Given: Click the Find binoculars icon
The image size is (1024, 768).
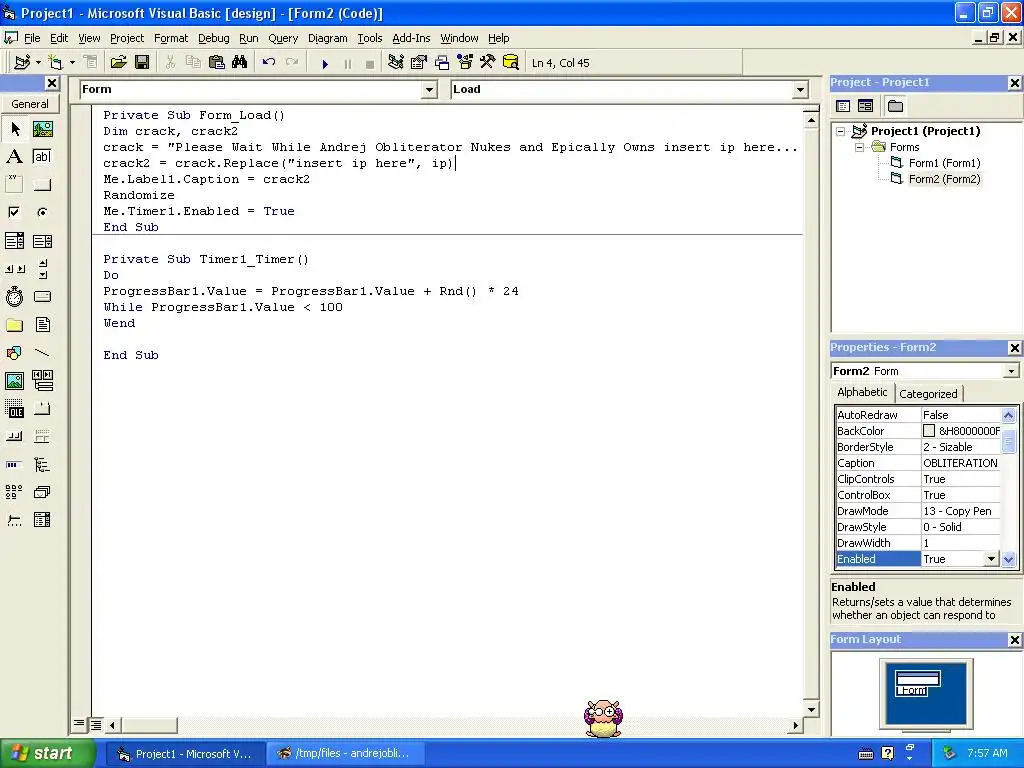Looking at the screenshot, I should tap(240, 63).
